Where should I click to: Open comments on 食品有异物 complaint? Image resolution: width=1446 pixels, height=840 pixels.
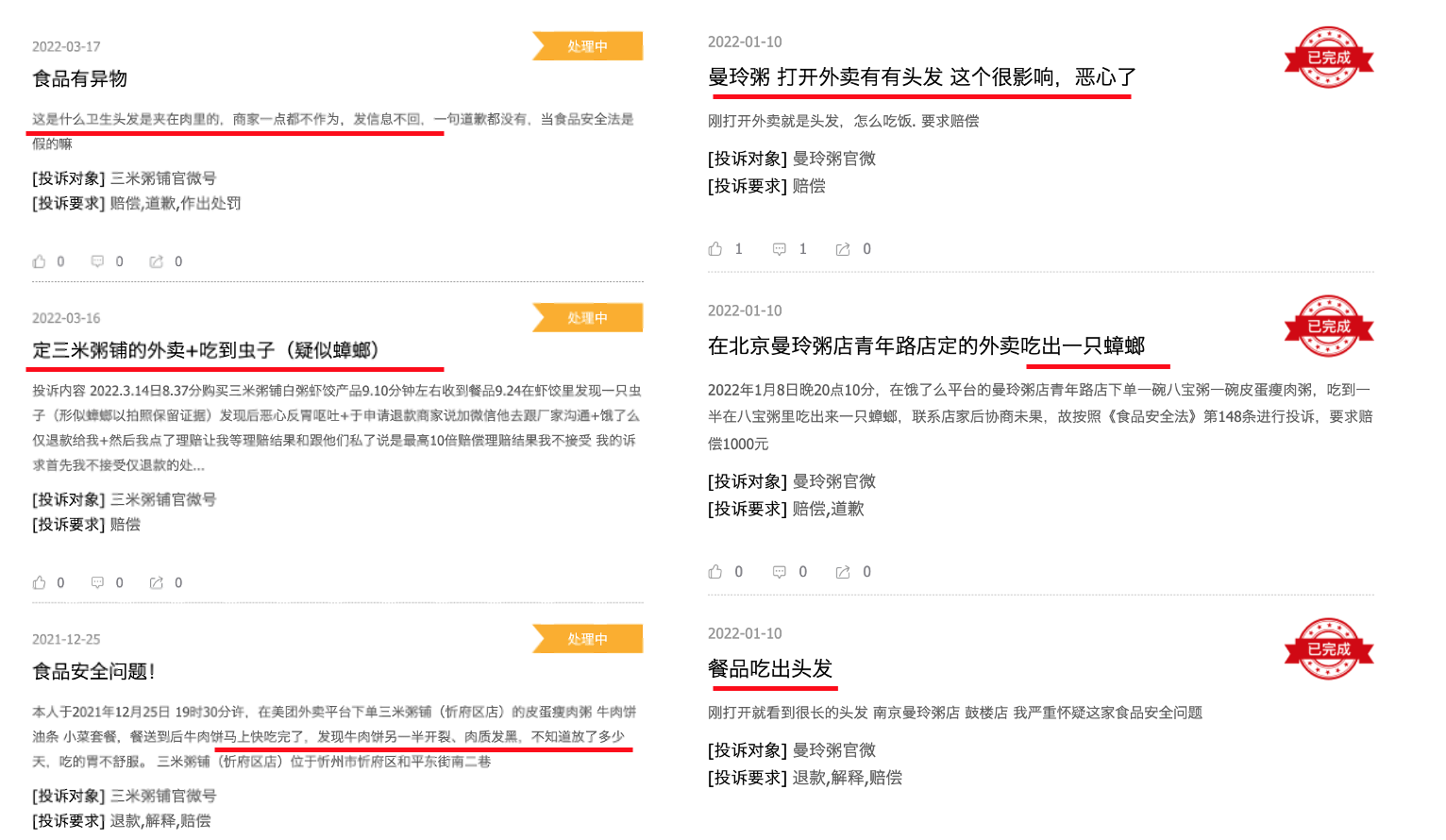[97, 261]
